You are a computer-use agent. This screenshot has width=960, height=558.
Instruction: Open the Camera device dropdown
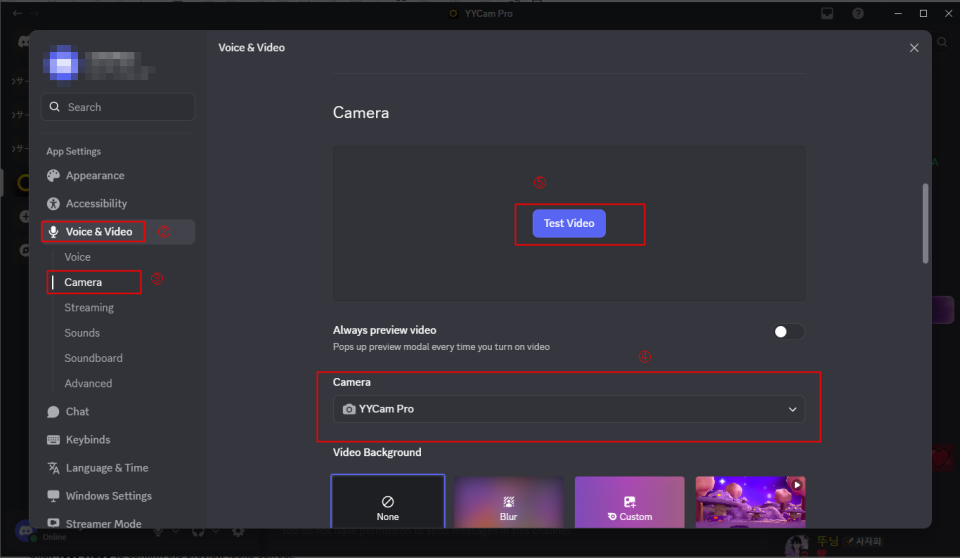pos(568,409)
